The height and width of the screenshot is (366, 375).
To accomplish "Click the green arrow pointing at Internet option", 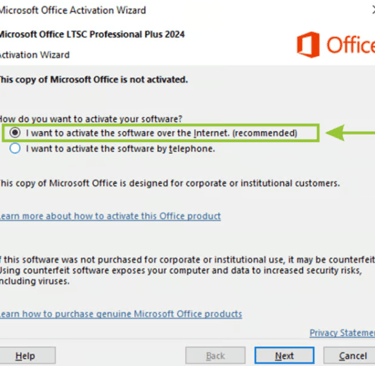I will click(350, 133).
